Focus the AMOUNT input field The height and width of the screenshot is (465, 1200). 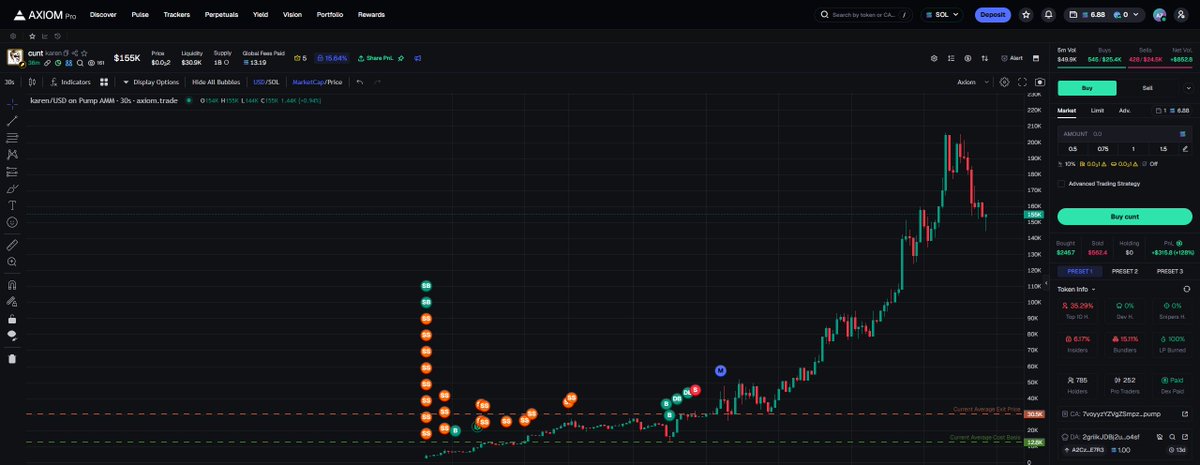click(1124, 133)
